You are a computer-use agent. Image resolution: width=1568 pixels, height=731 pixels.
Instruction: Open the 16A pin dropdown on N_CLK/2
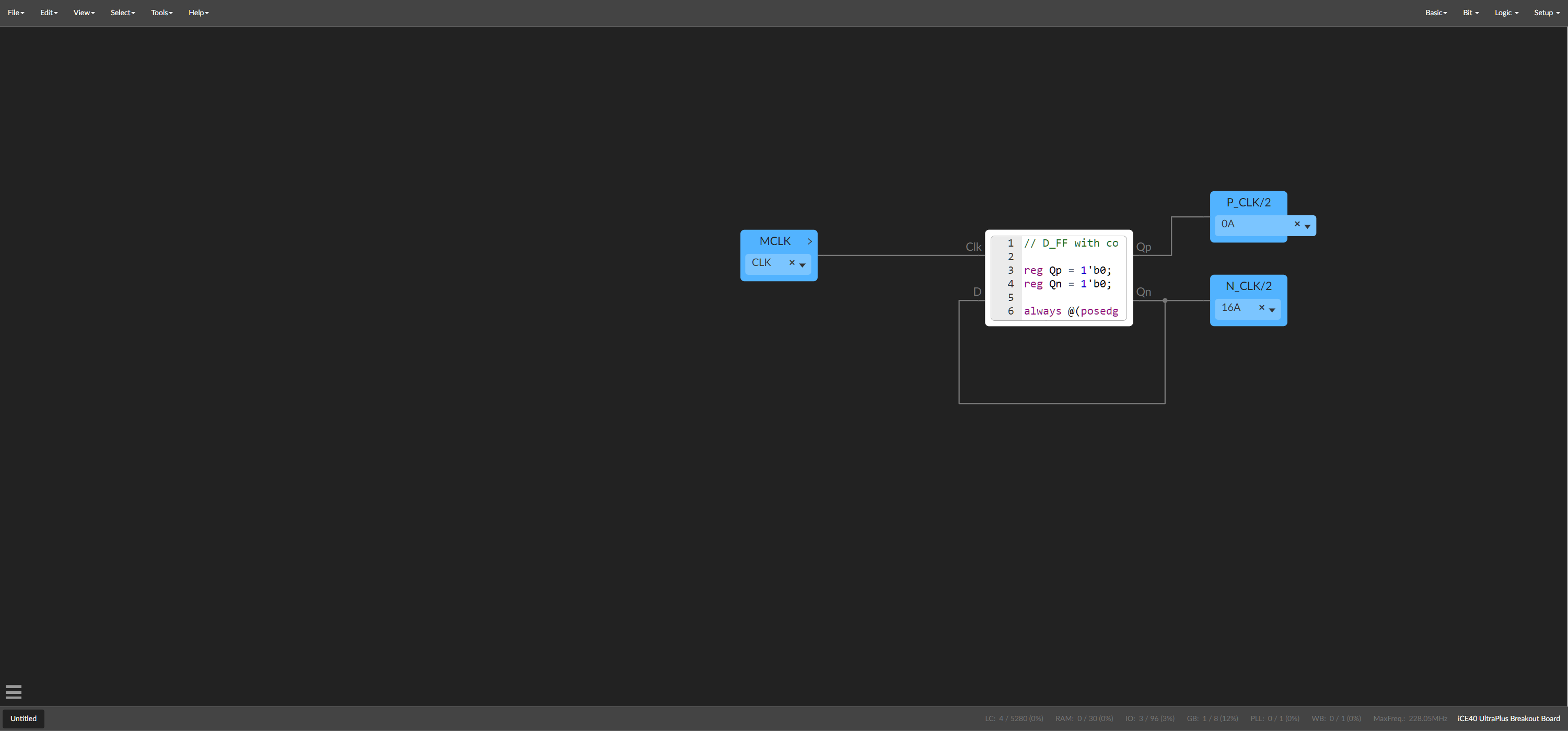(1272, 310)
